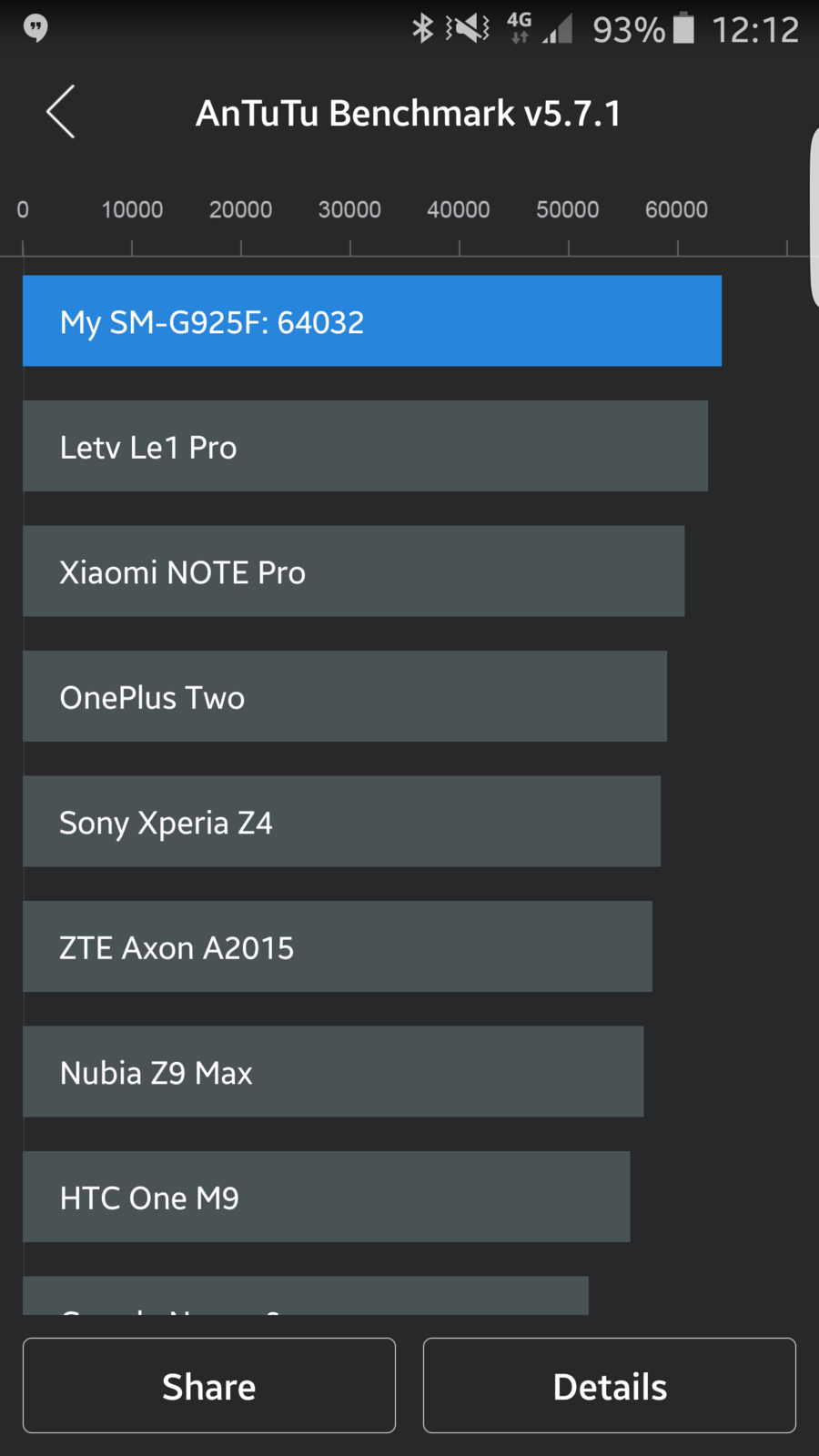Choose the OnePlus Two bar
This screenshot has height=1456, width=819.
coord(344,696)
